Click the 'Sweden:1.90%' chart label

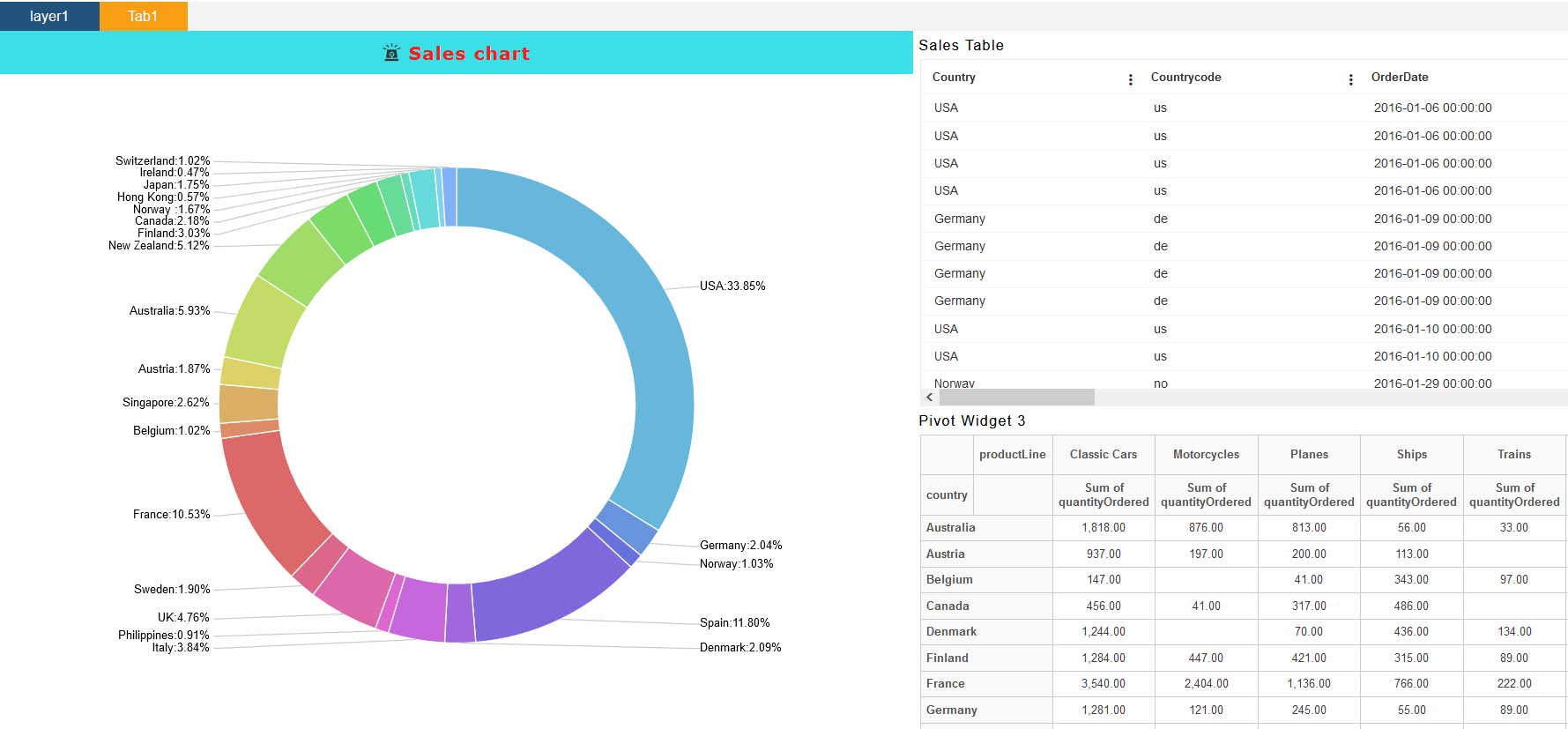point(172,589)
